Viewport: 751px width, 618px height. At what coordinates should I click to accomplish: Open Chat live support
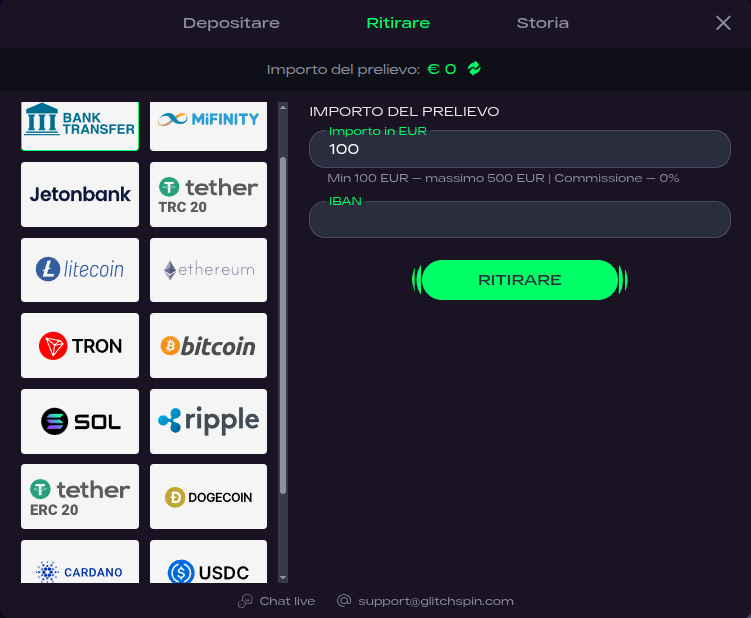pos(276,601)
